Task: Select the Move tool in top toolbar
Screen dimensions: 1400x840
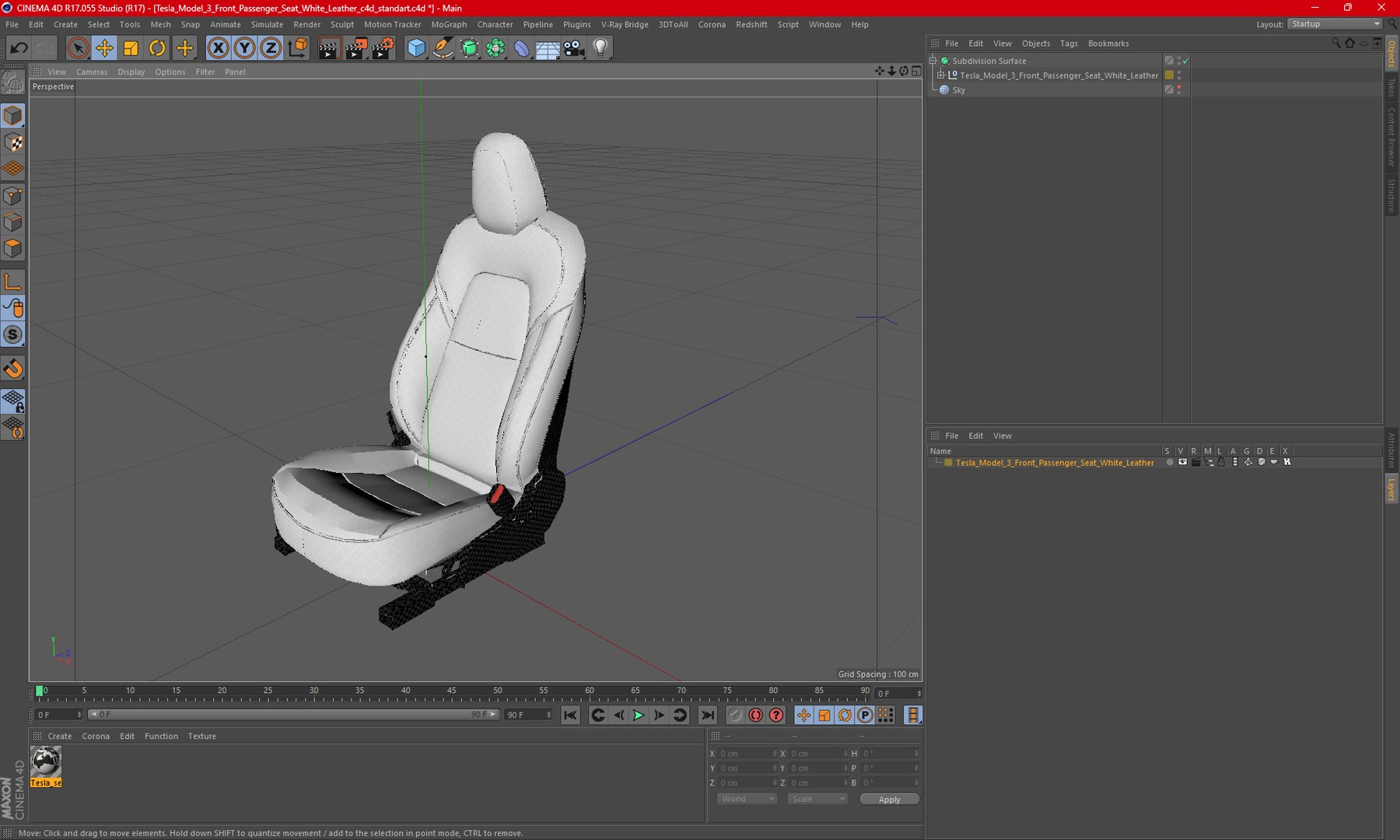Action: [x=103, y=48]
